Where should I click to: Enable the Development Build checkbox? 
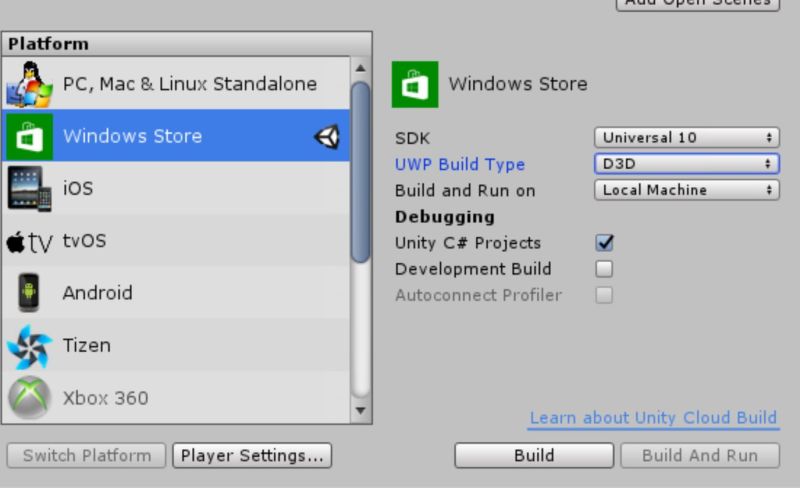click(x=604, y=269)
